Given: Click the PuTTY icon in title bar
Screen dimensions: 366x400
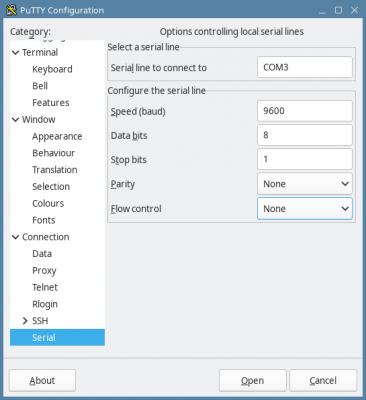Looking at the screenshot, I should [11, 10].
